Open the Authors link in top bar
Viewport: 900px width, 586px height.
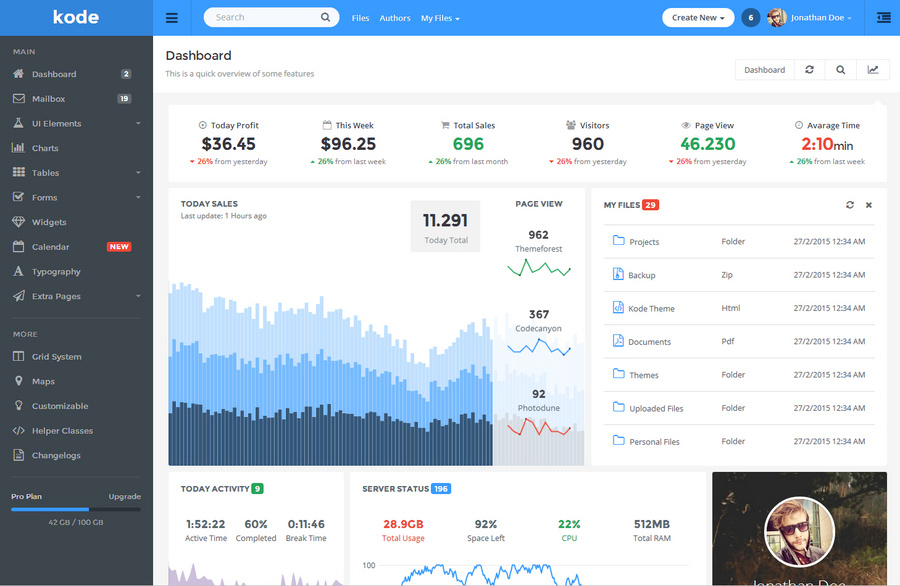pyautogui.click(x=395, y=18)
